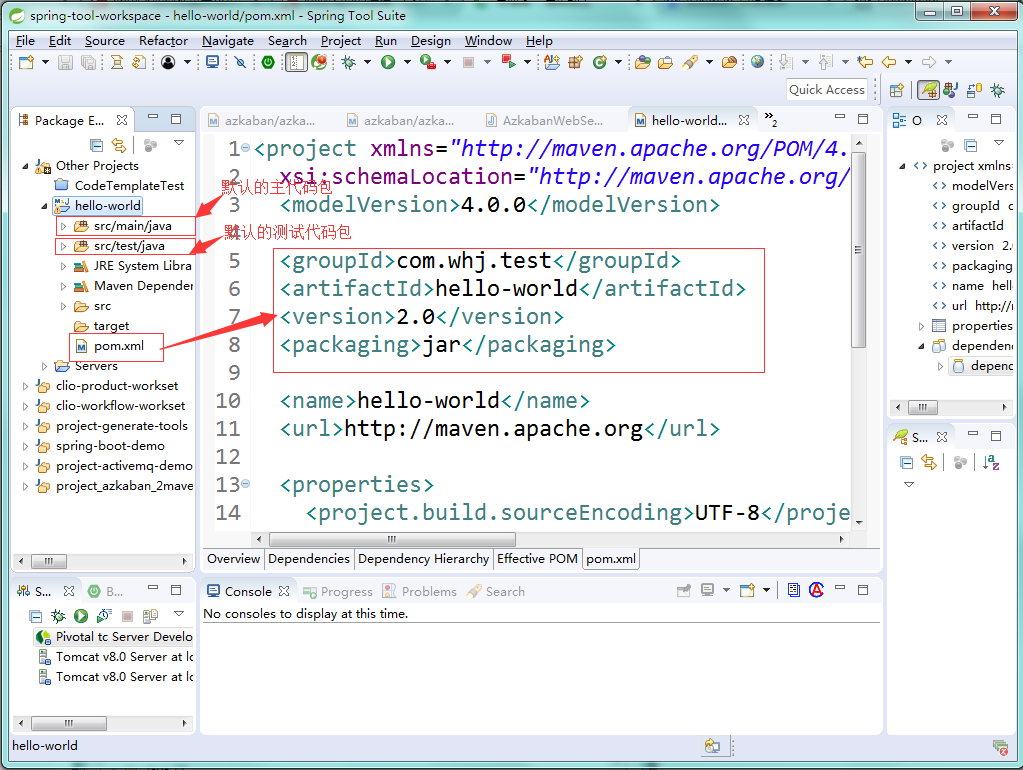Click the Open Type toolbar icon
This screenshot has height=770, width=1023.
tap(643, 62)
